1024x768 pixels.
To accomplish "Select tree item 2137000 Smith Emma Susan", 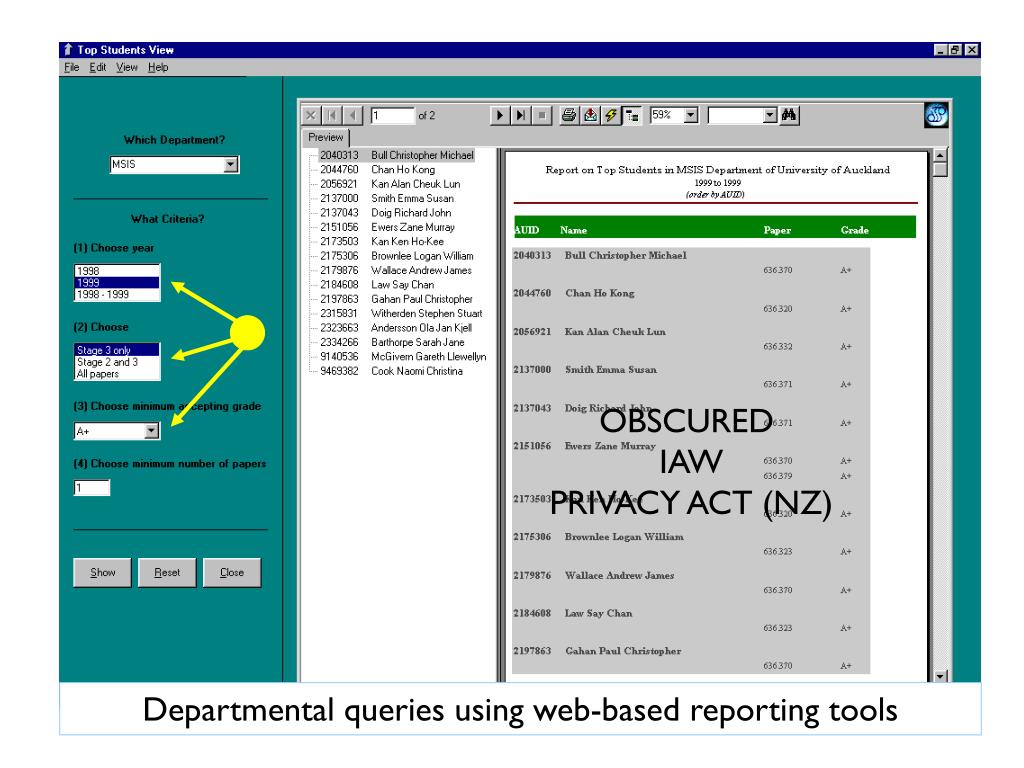I will (x=387, y=199).
